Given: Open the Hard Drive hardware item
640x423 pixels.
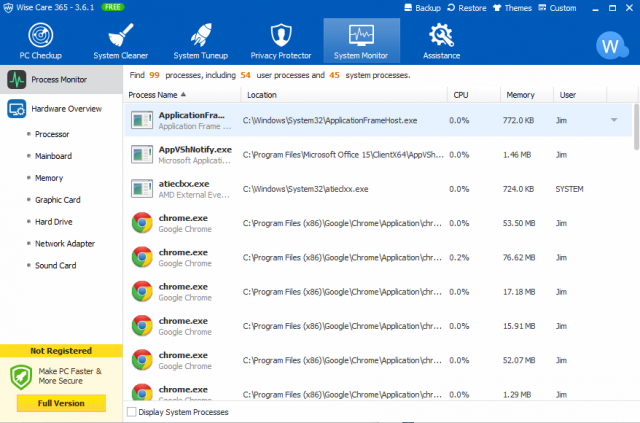Looking at the screenshot, I should 53,222.
